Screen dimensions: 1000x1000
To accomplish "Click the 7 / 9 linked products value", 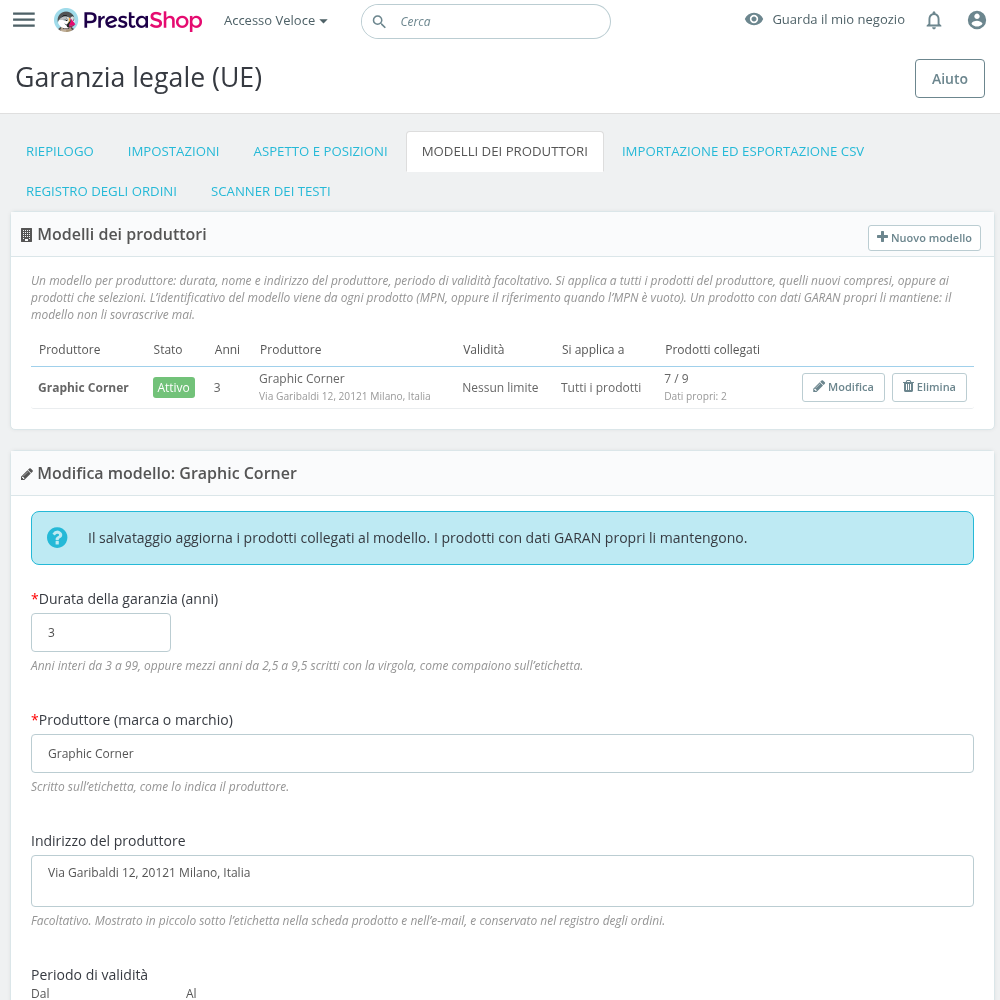I will click(x=676, y=378).
